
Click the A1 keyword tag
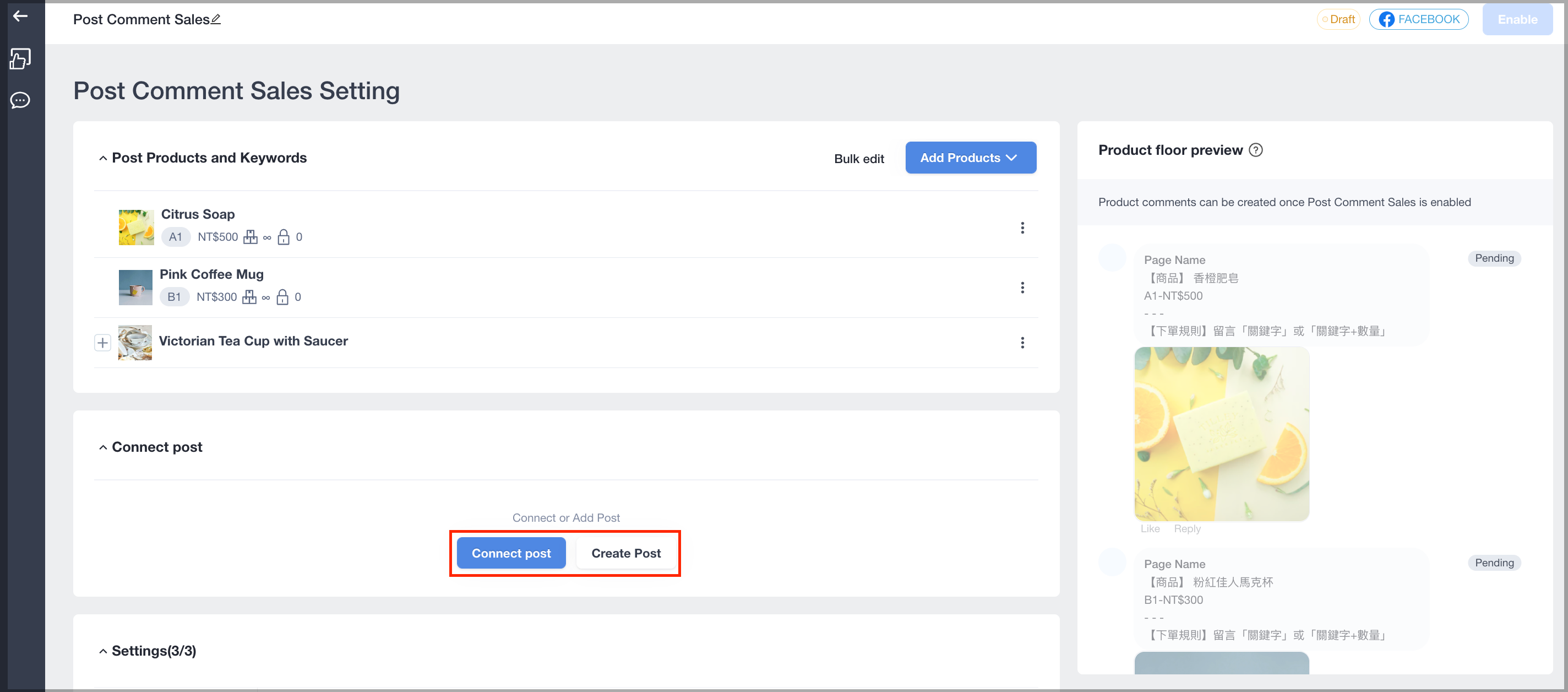click(x=176, y=237)
